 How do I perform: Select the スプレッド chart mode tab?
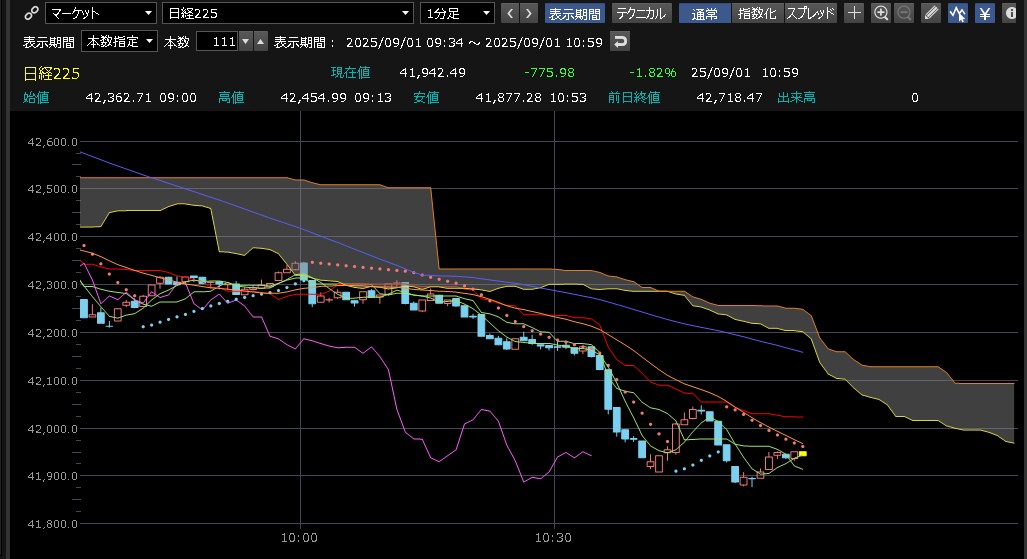point(811,13)
